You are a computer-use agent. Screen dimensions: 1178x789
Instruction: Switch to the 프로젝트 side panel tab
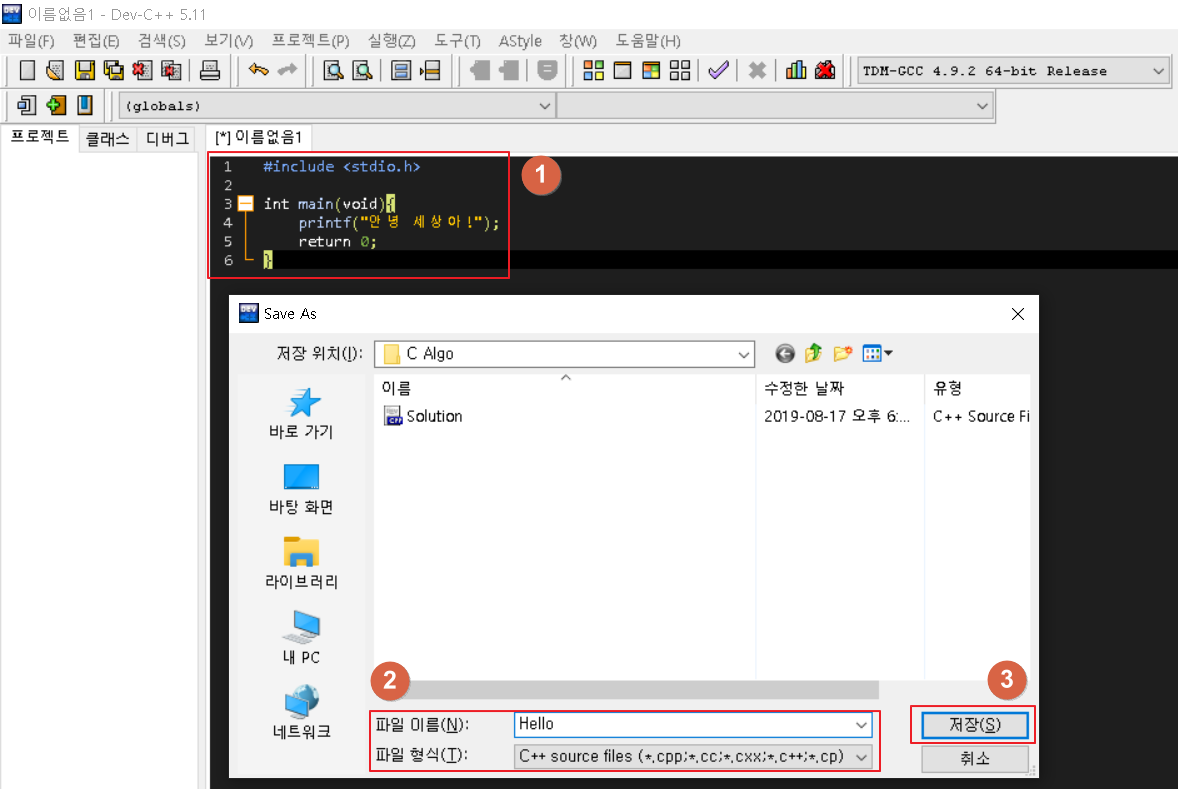40,137
